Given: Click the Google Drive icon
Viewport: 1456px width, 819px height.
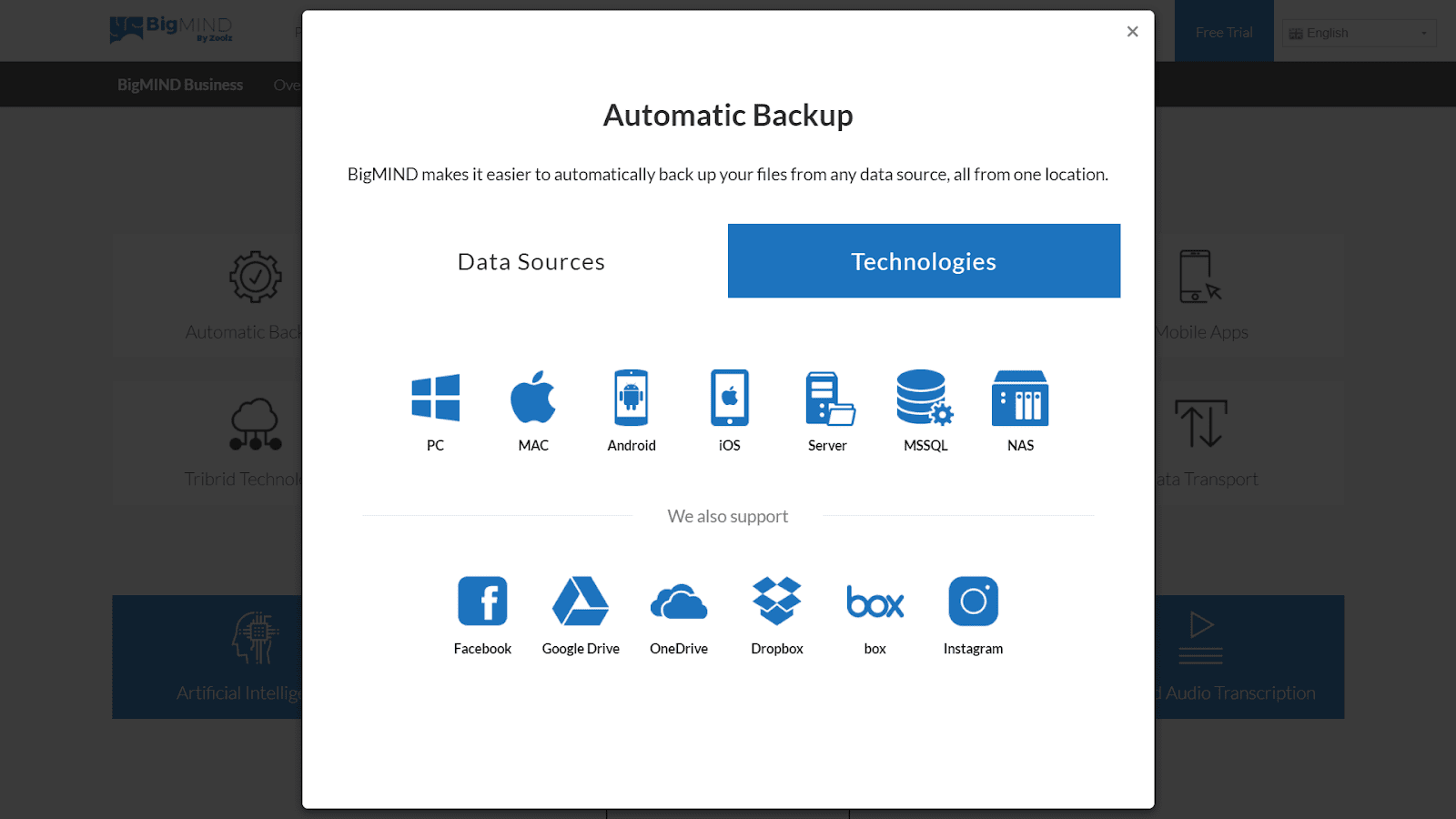Looking at the screenshot, I should coord(581,601).
